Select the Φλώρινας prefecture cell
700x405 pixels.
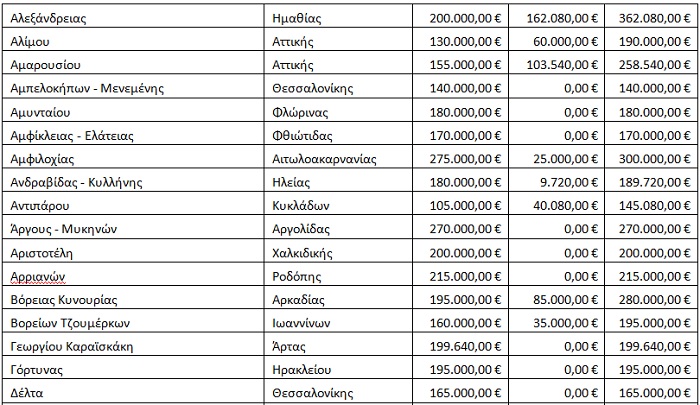[x=338, y=112]
